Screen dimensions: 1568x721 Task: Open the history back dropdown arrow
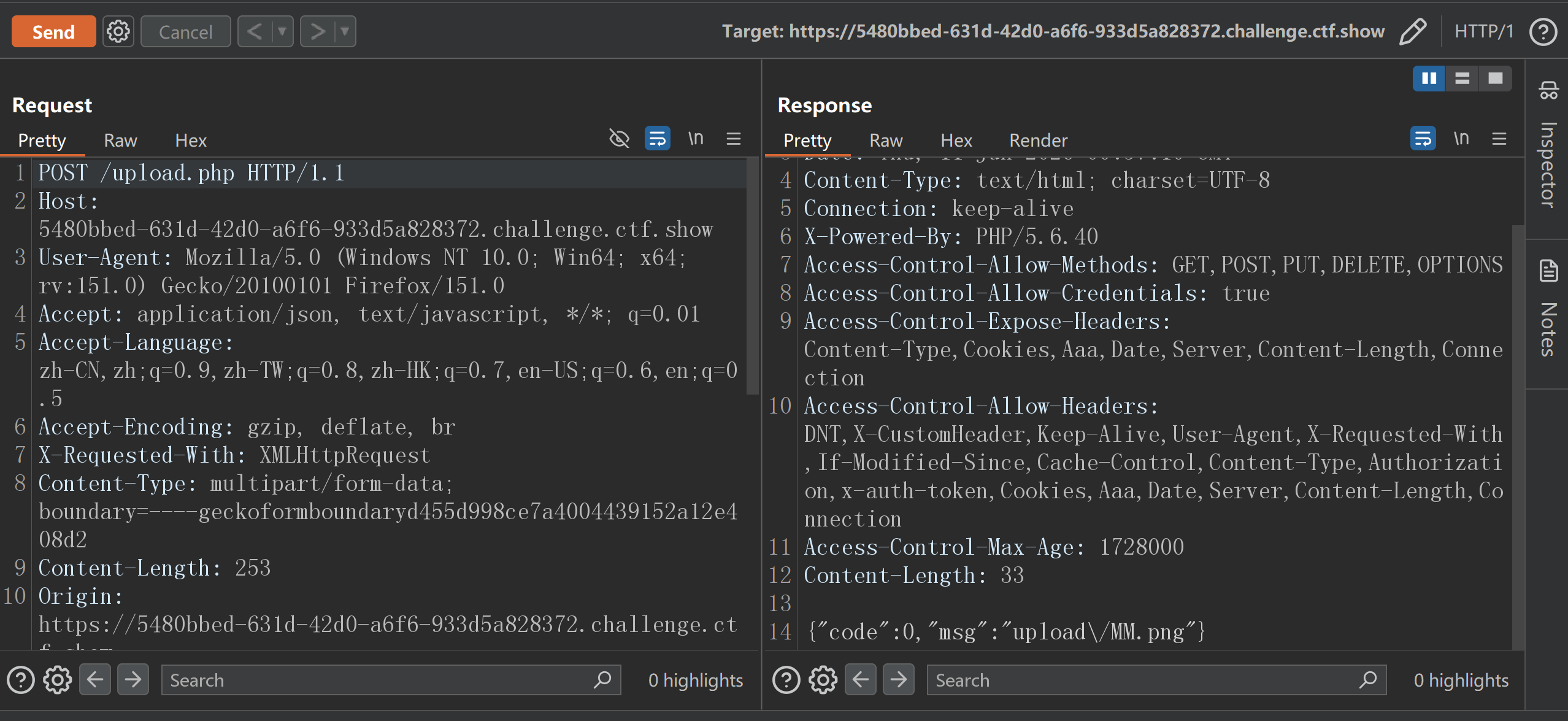(x=282, y=31)
